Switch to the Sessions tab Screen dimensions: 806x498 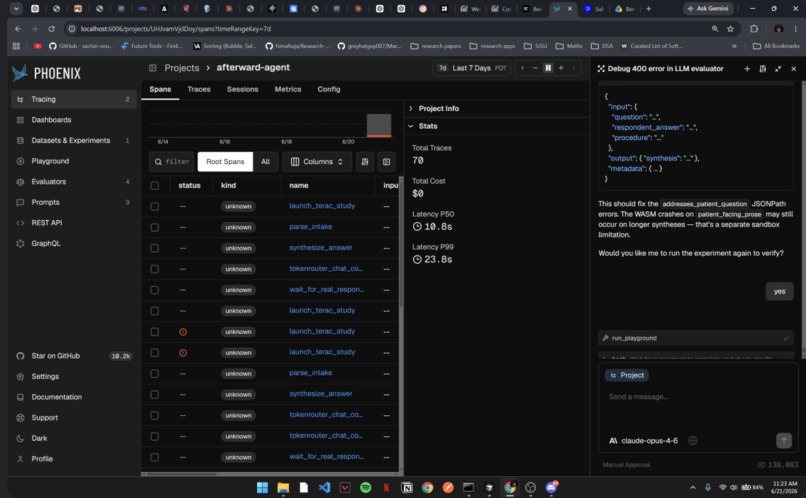point(243,89)
